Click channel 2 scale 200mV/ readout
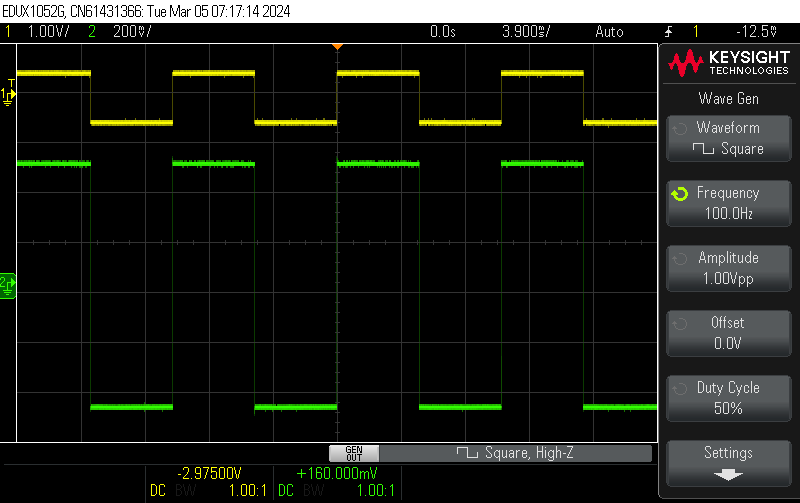Viewport: 800px width, 503px height. point(132,32)
